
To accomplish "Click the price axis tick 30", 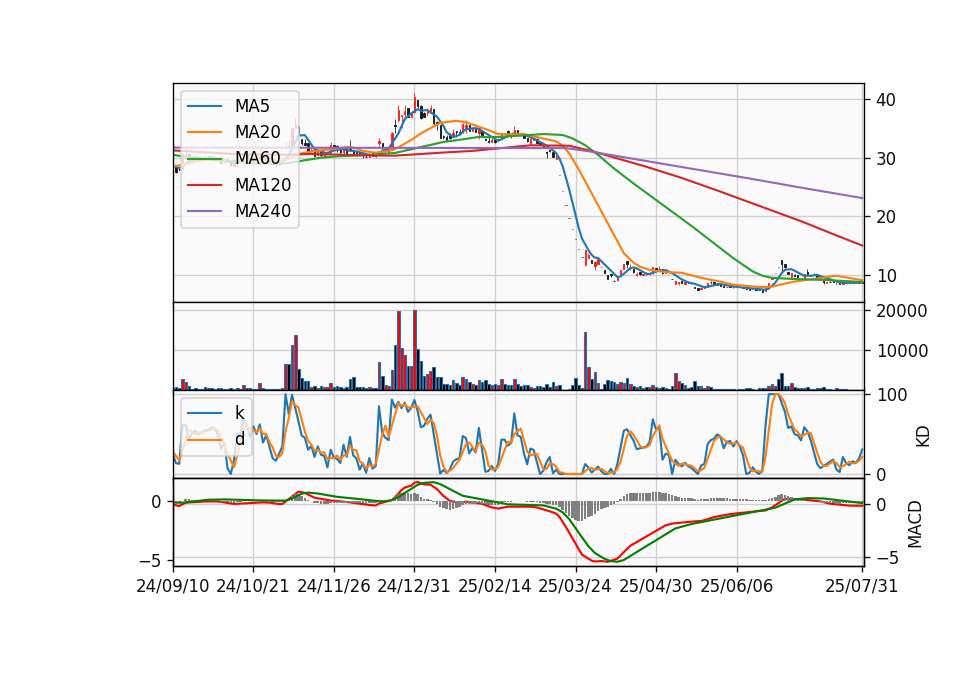I will click(x=886, y=159).
